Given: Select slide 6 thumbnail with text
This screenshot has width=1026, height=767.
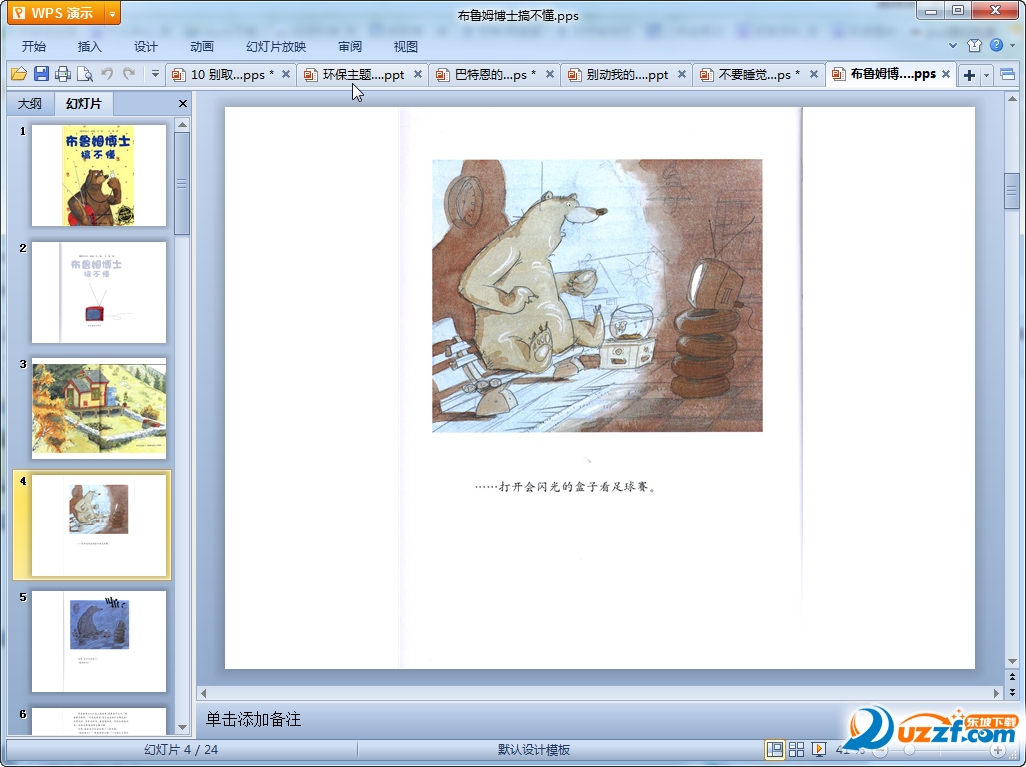Looking at the screenshot, I should (99, 721).
